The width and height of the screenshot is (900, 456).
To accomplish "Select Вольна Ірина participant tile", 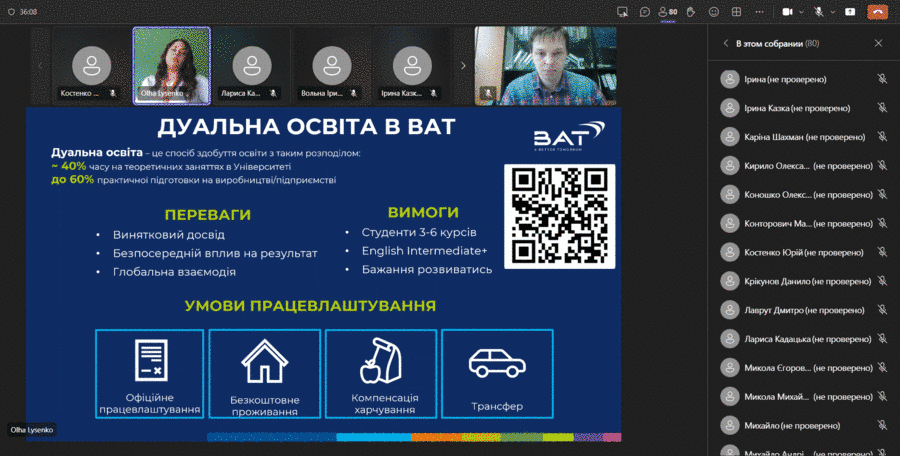I will pyautogui.click(x=332, y=66).
